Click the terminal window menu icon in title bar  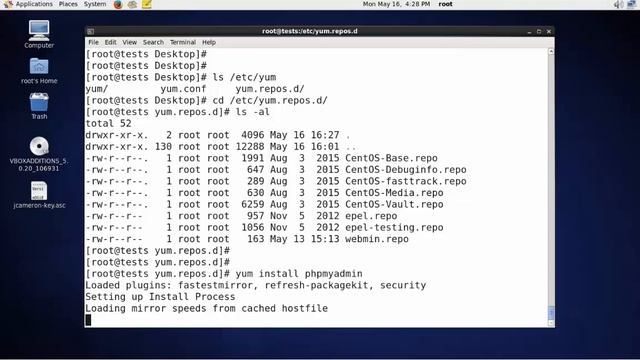pyautogui.click(x=91, y=31)
